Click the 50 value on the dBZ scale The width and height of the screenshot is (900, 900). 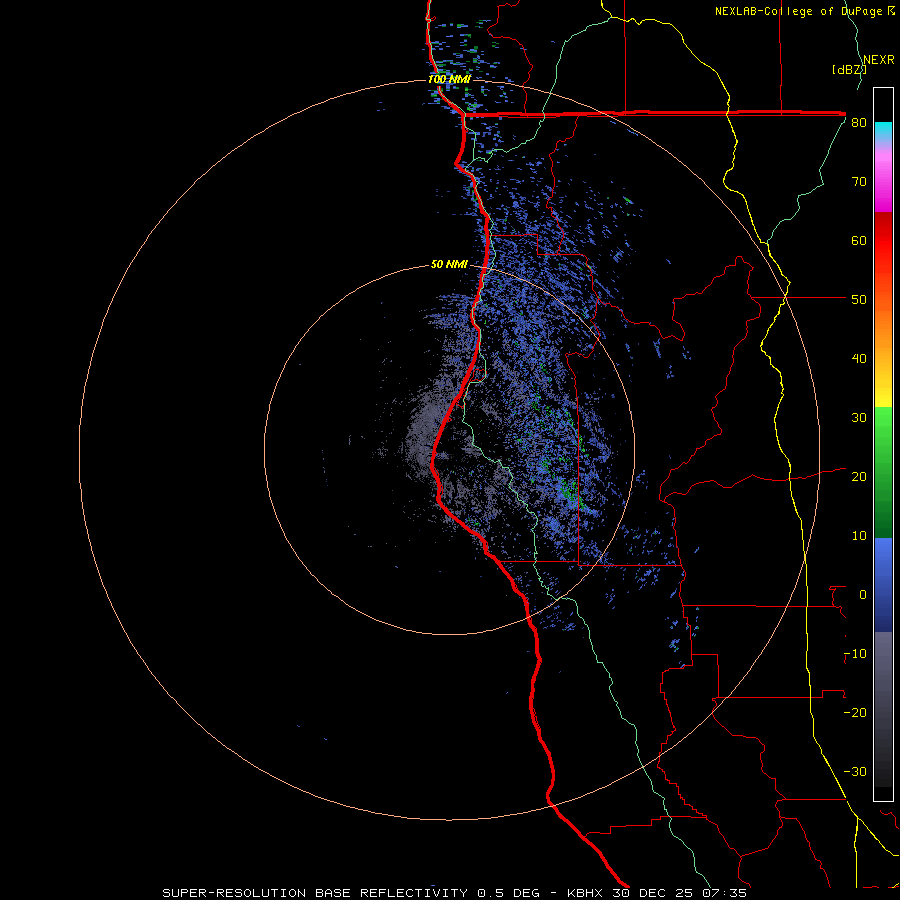click(x=859, y=300)
